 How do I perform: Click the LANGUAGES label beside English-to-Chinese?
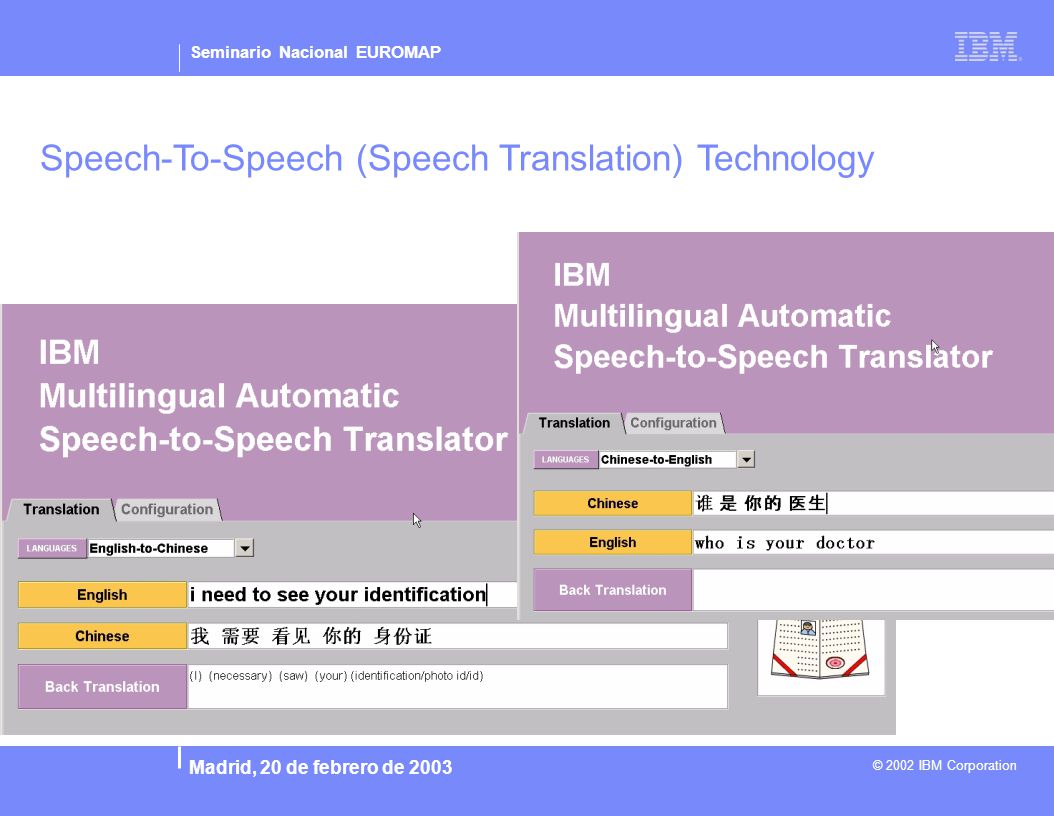click(52, 548)
